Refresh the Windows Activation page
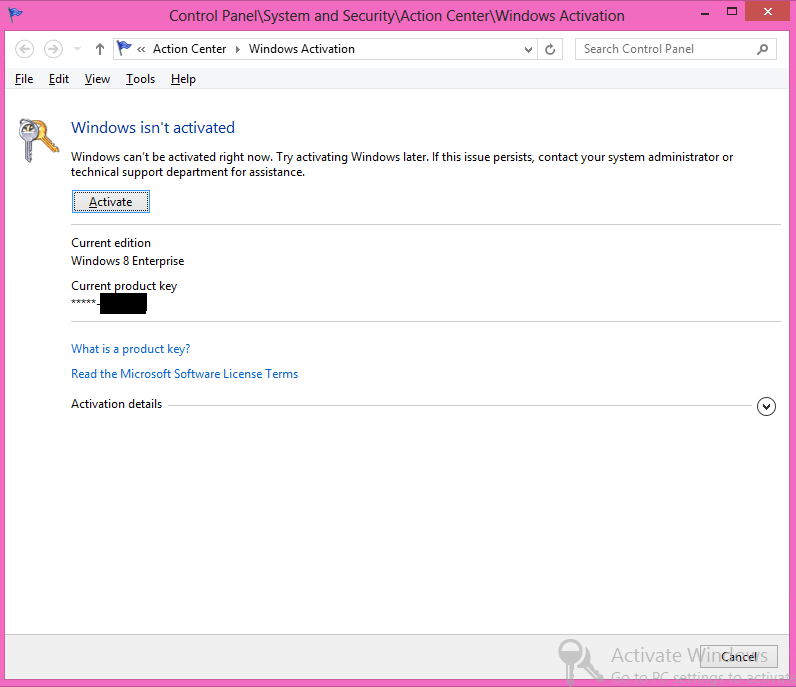This screenshot has width=796, height=687. point(550,49)
